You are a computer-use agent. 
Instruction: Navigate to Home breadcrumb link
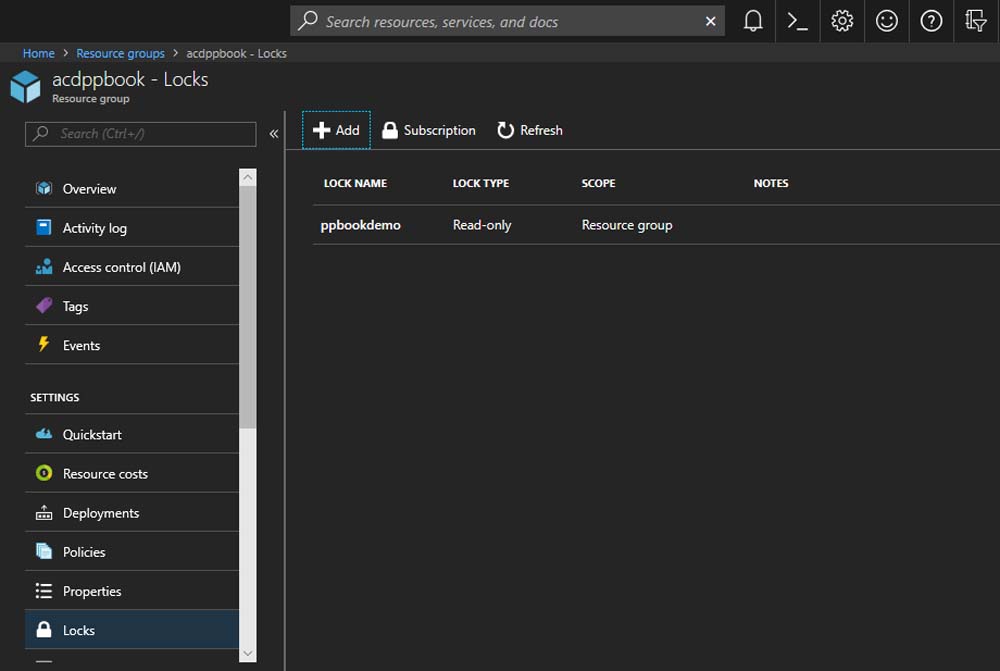click(39, 53)
